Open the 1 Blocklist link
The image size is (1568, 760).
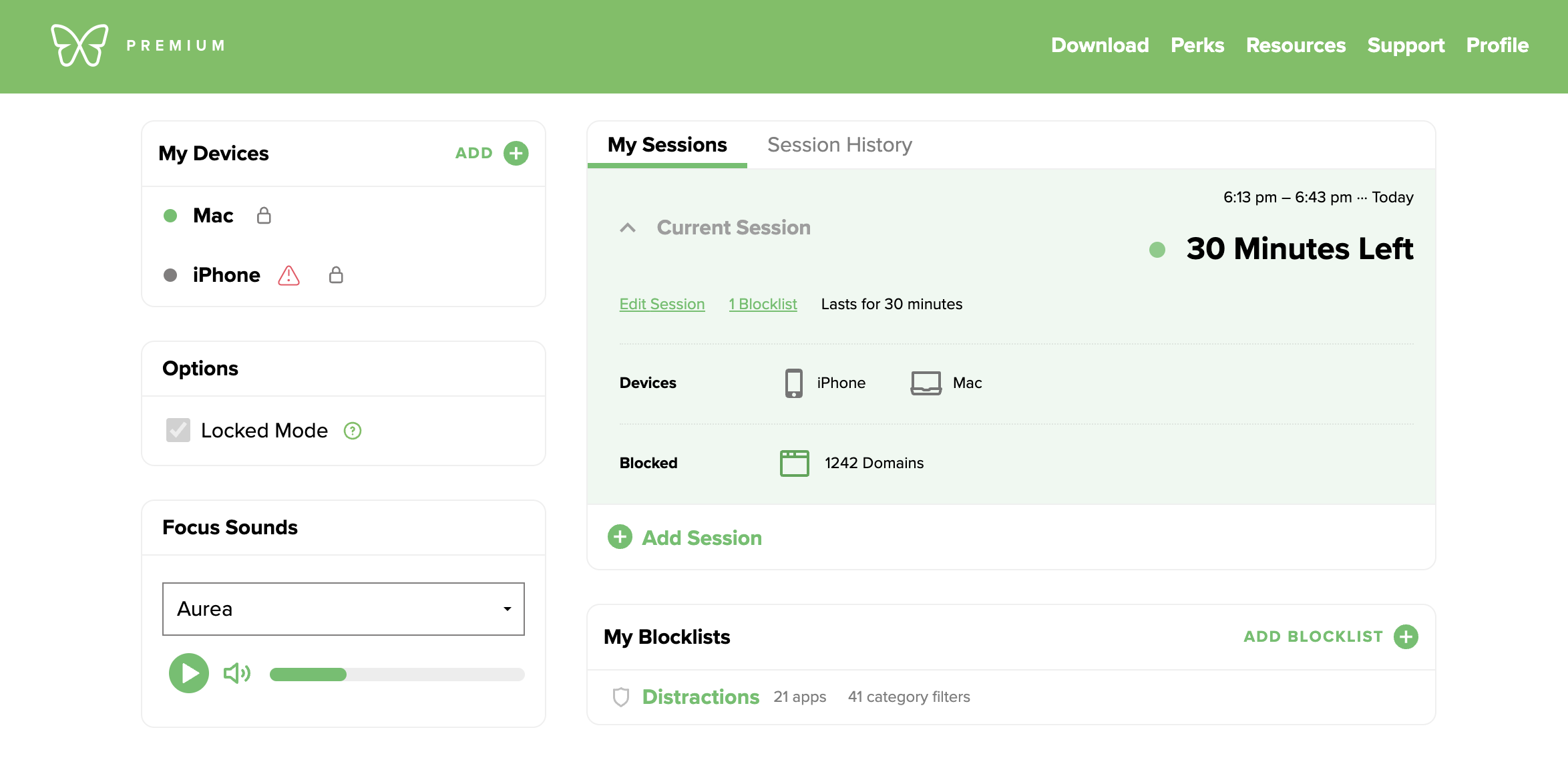tap(763, 304)
